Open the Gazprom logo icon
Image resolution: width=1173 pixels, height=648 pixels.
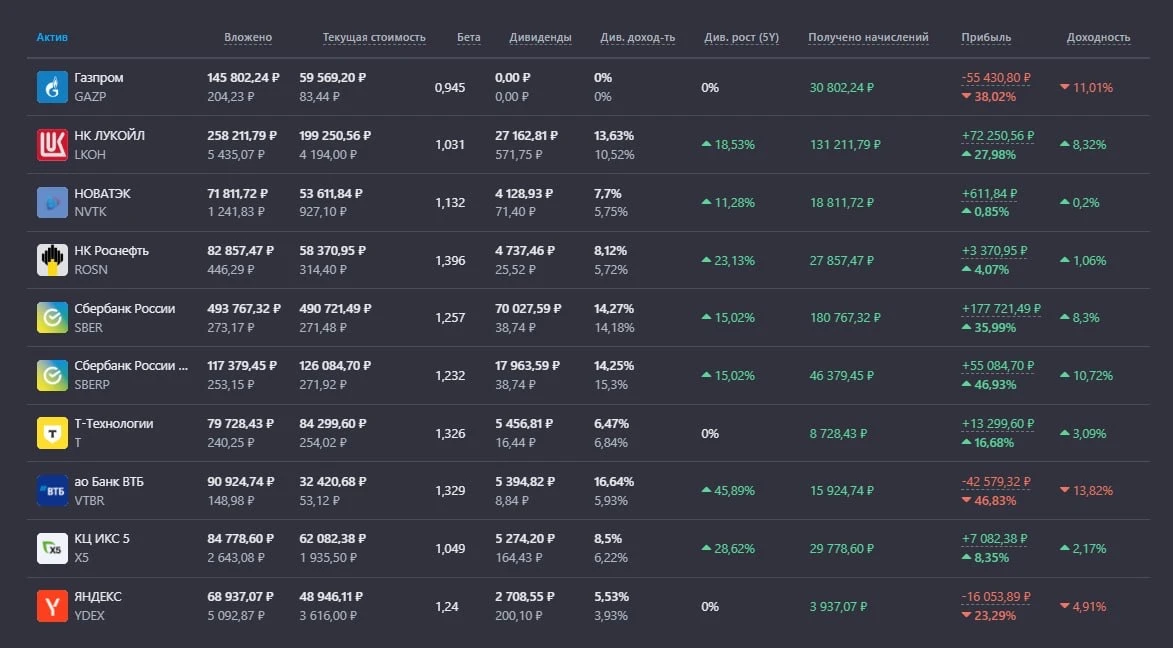(52, 87)
